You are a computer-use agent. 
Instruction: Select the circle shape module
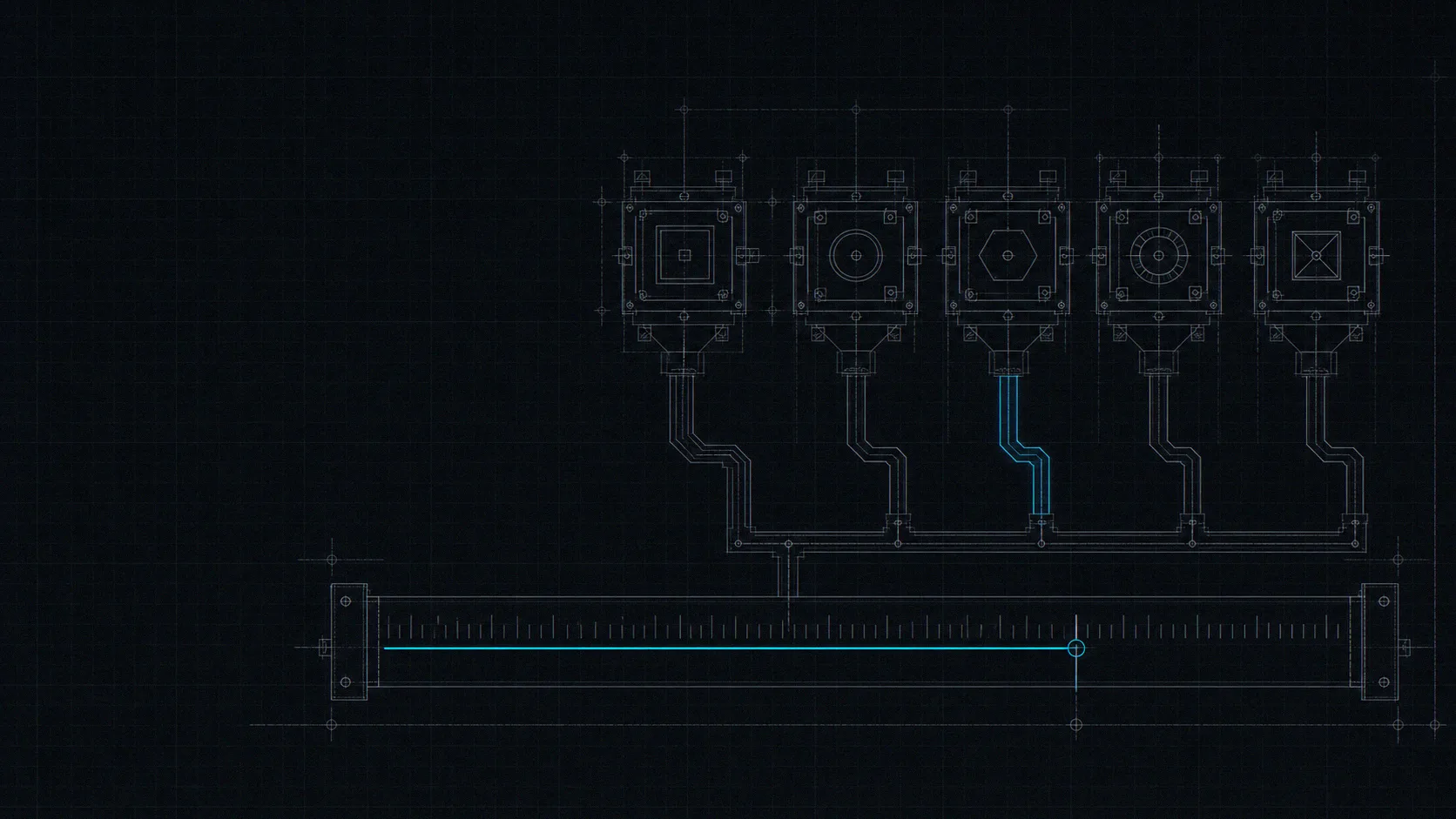[x=856, y=256]
